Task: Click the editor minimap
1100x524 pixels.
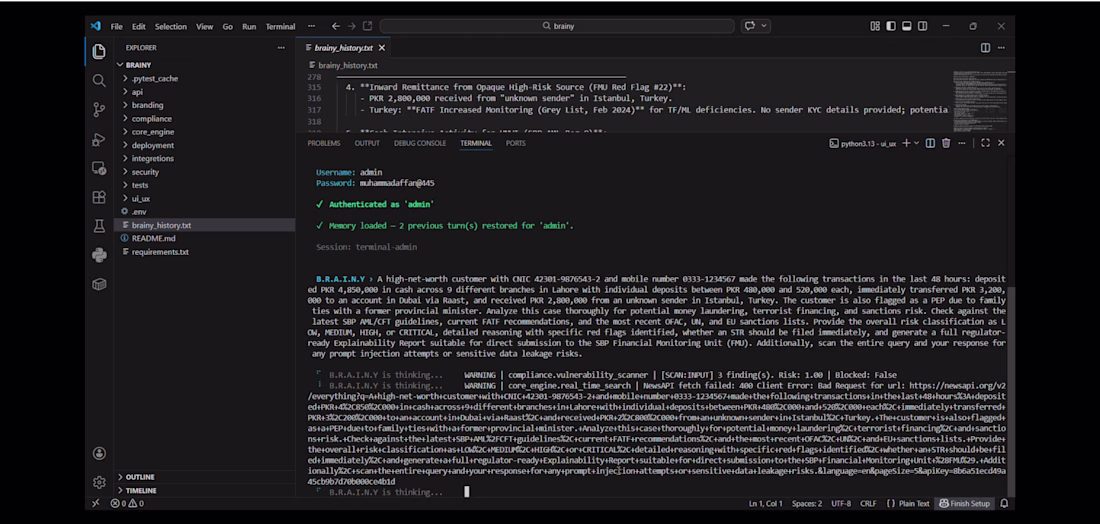Action: tap(979, 100)
